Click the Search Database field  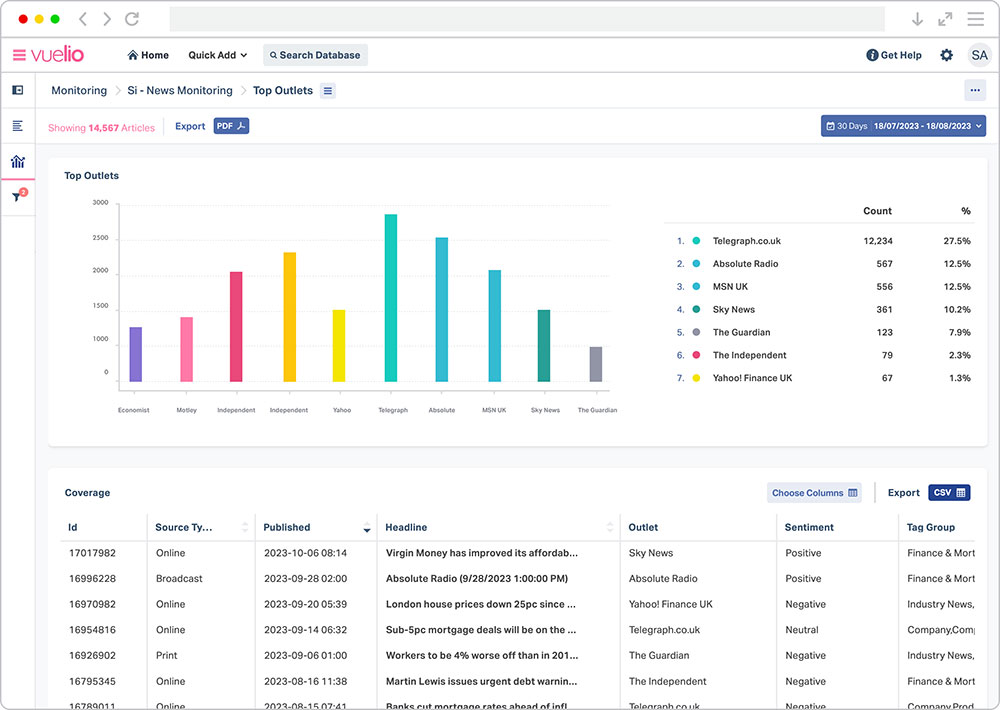(315, 55)
